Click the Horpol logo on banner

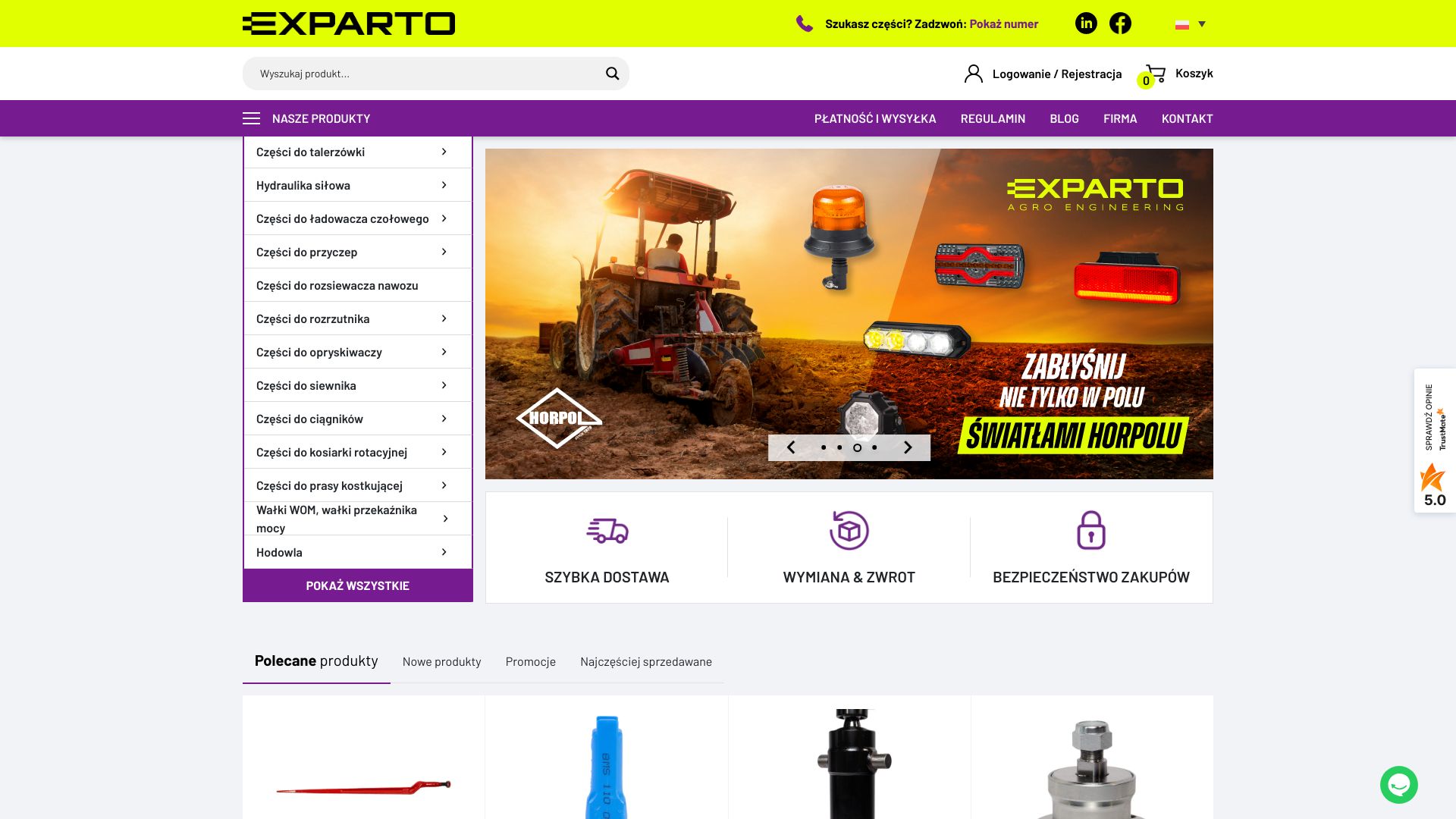559,418
